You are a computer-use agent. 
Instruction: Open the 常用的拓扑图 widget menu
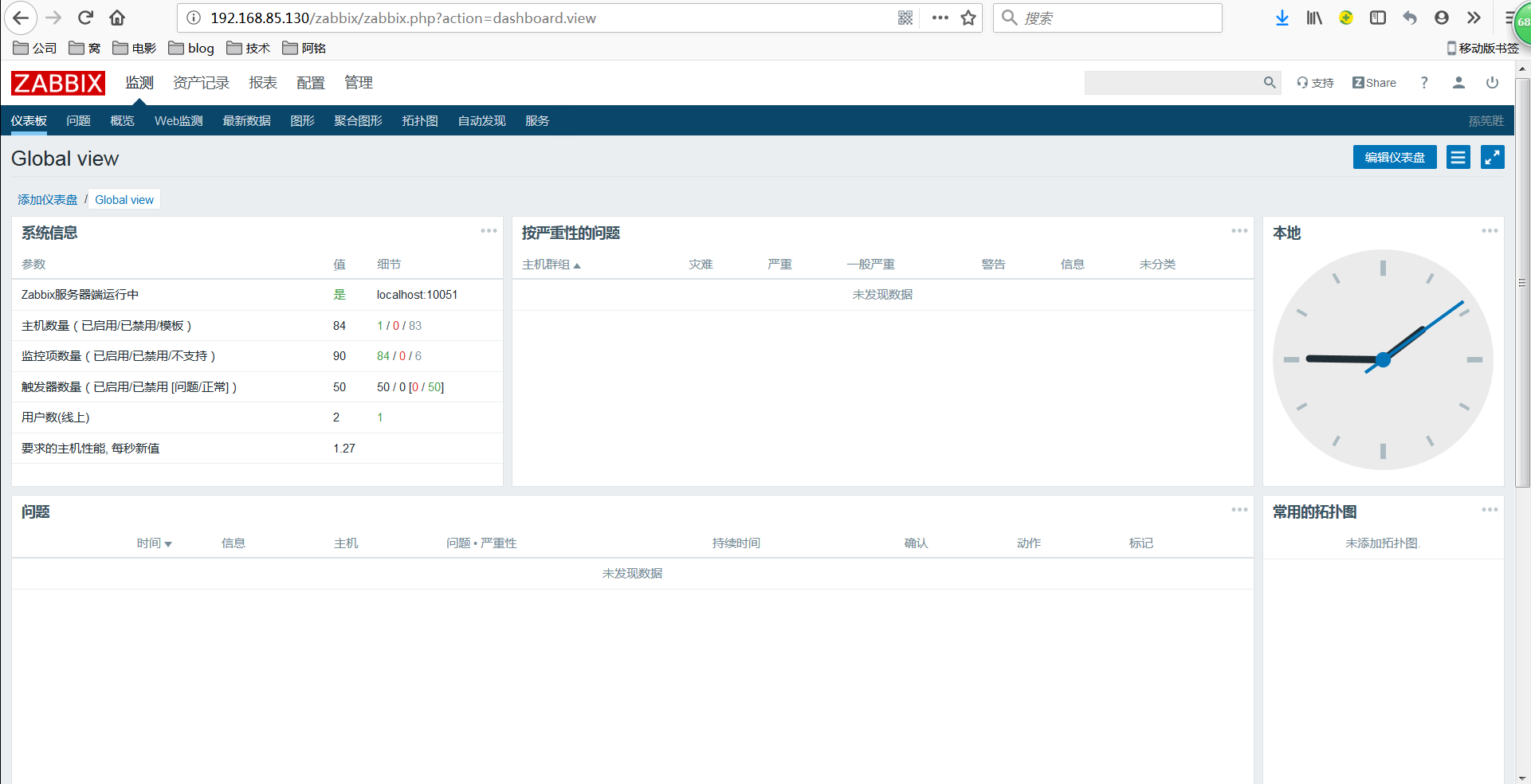click(1489, 509)
